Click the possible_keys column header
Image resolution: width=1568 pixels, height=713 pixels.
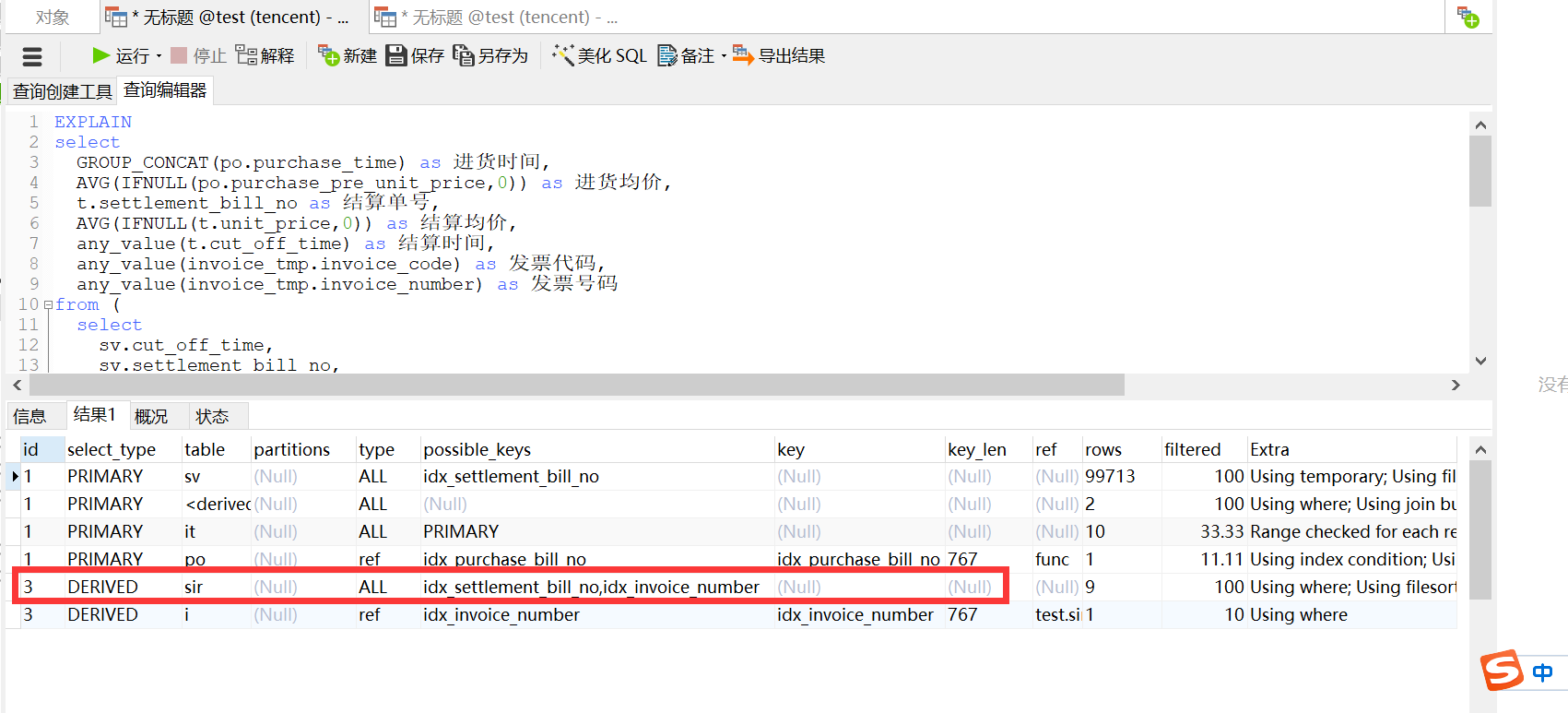pos(597,449)
